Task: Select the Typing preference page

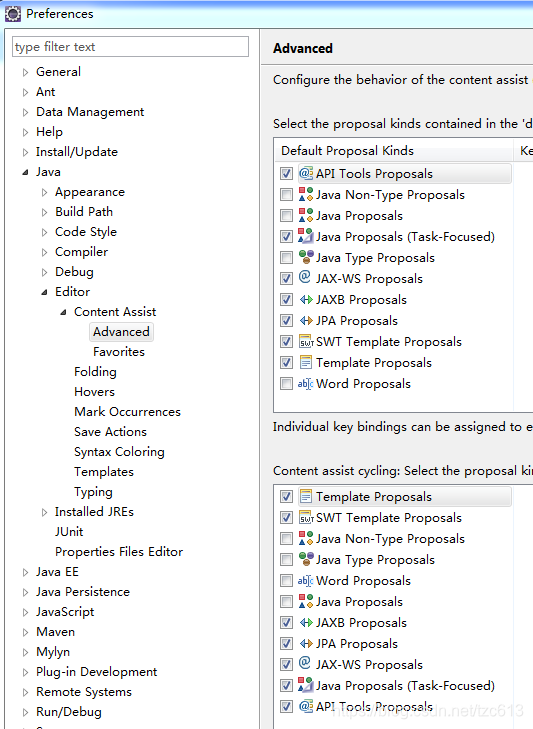Action: pyautogui.click(x=93, y=492)
